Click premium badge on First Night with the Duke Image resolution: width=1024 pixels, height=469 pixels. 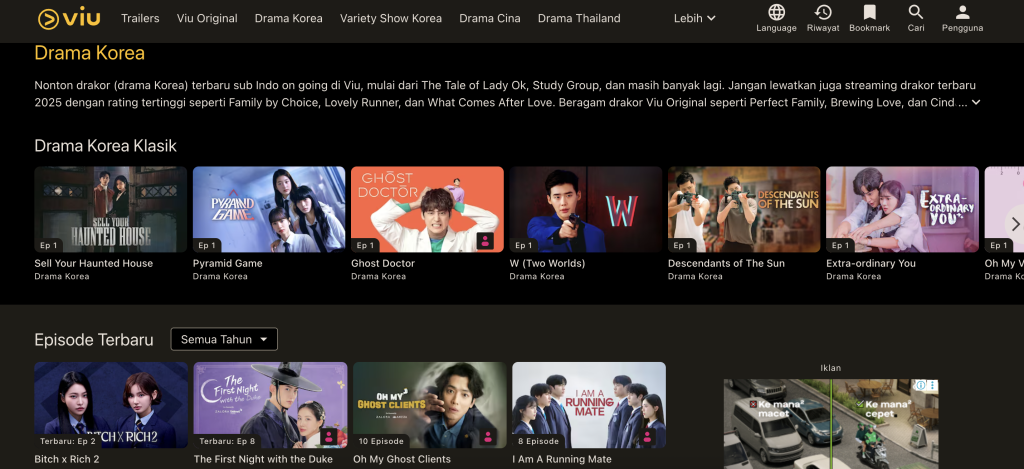328,436
